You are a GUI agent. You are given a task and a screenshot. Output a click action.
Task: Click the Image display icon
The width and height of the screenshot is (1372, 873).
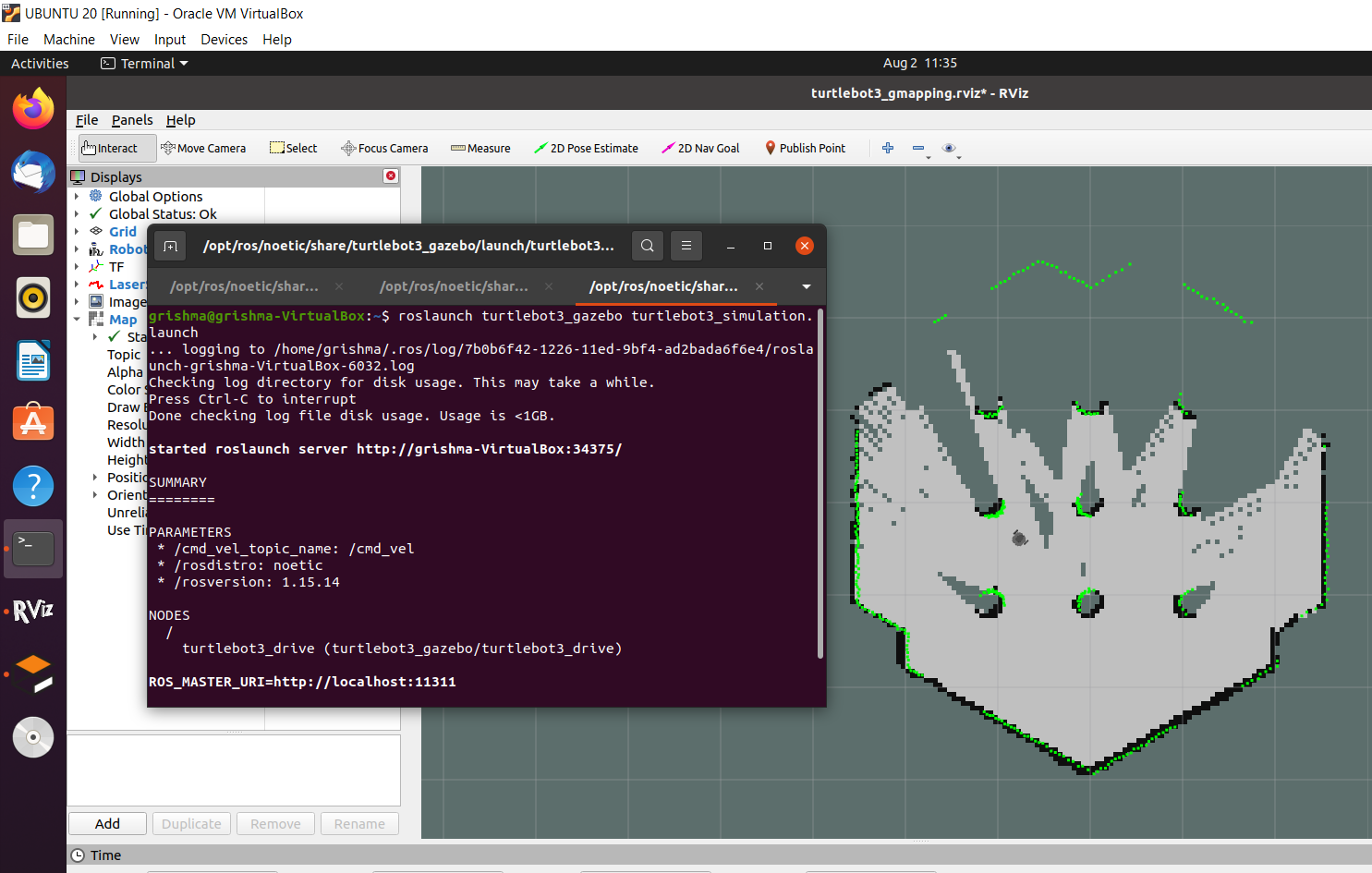click(x=96, y=301)
